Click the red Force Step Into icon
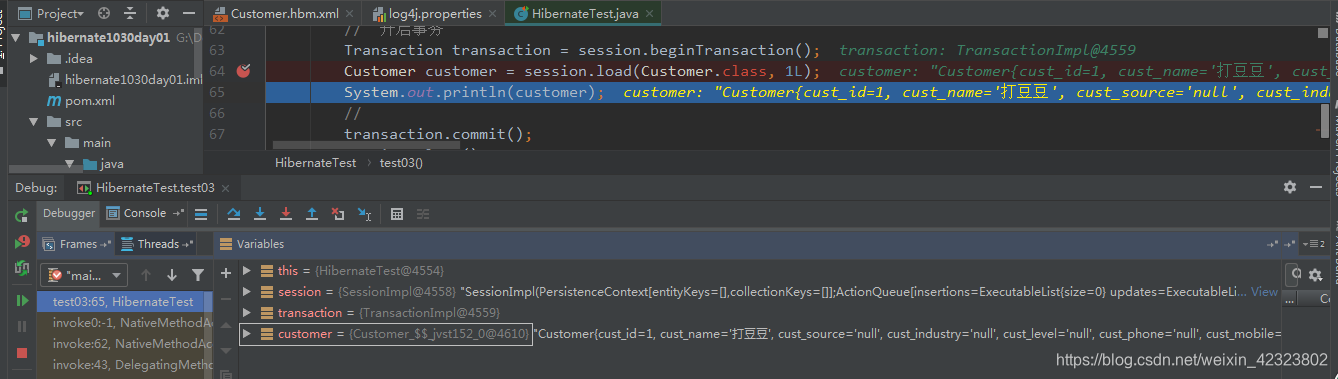The image size is (1338, 379). (286, 214)
